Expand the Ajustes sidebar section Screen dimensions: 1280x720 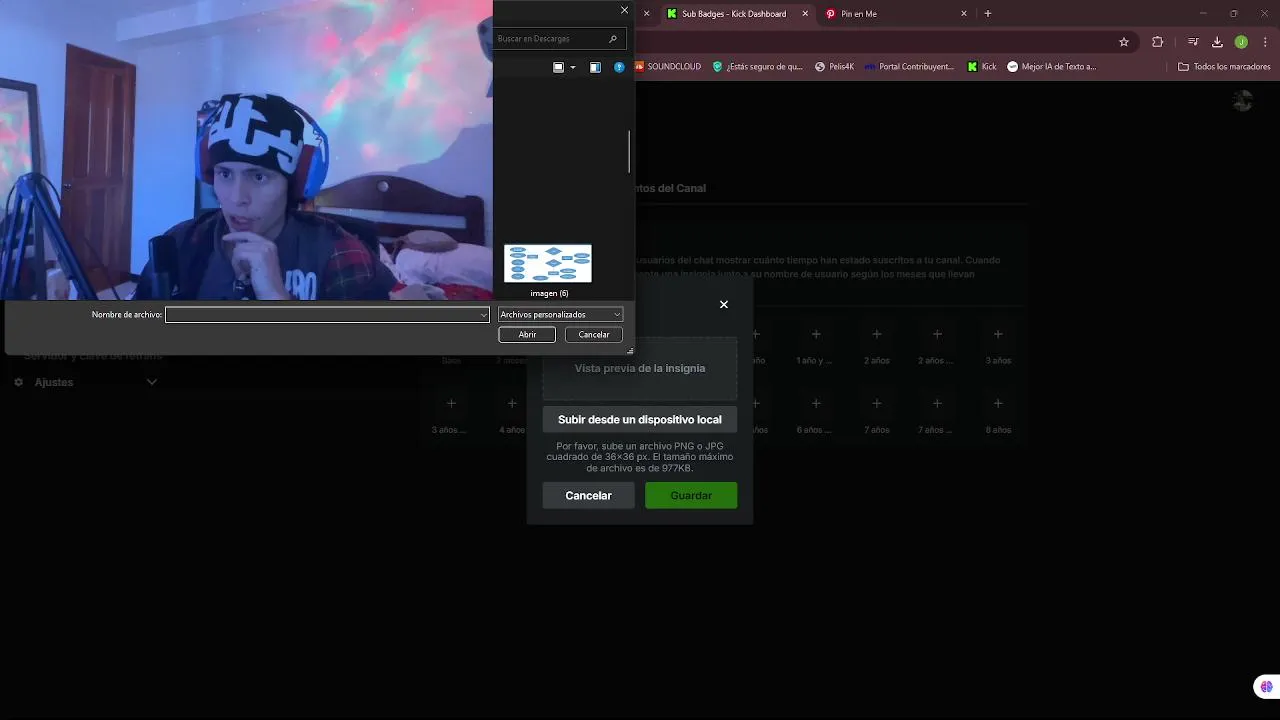point(152,382)
